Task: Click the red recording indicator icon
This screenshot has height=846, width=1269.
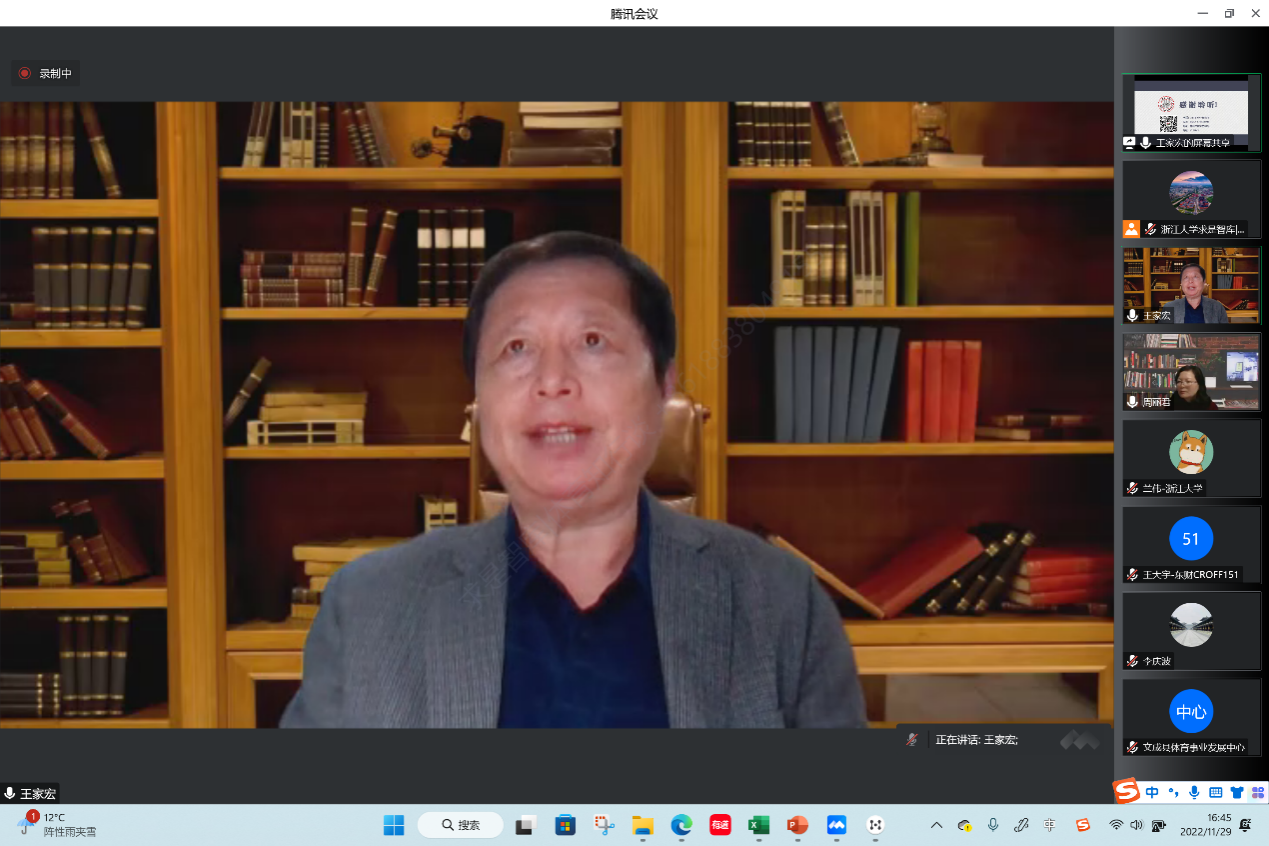Action: pyautogui.click(x=25, y=73)
